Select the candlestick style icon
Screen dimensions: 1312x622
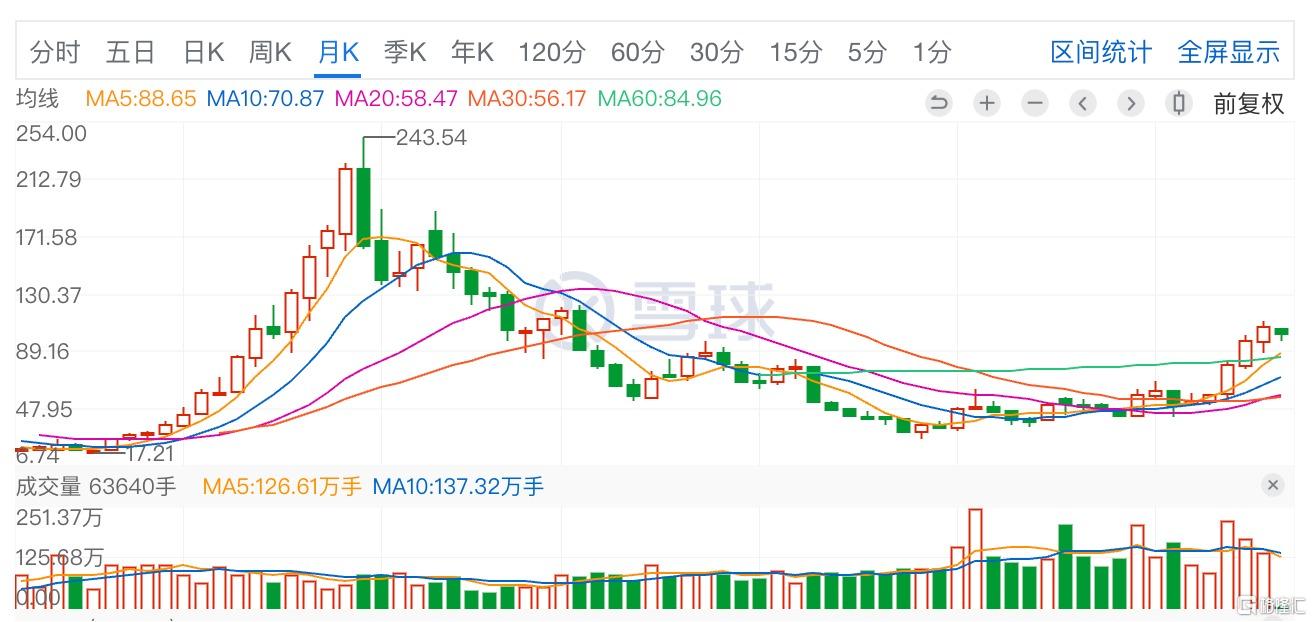[x=1179, y=103]
